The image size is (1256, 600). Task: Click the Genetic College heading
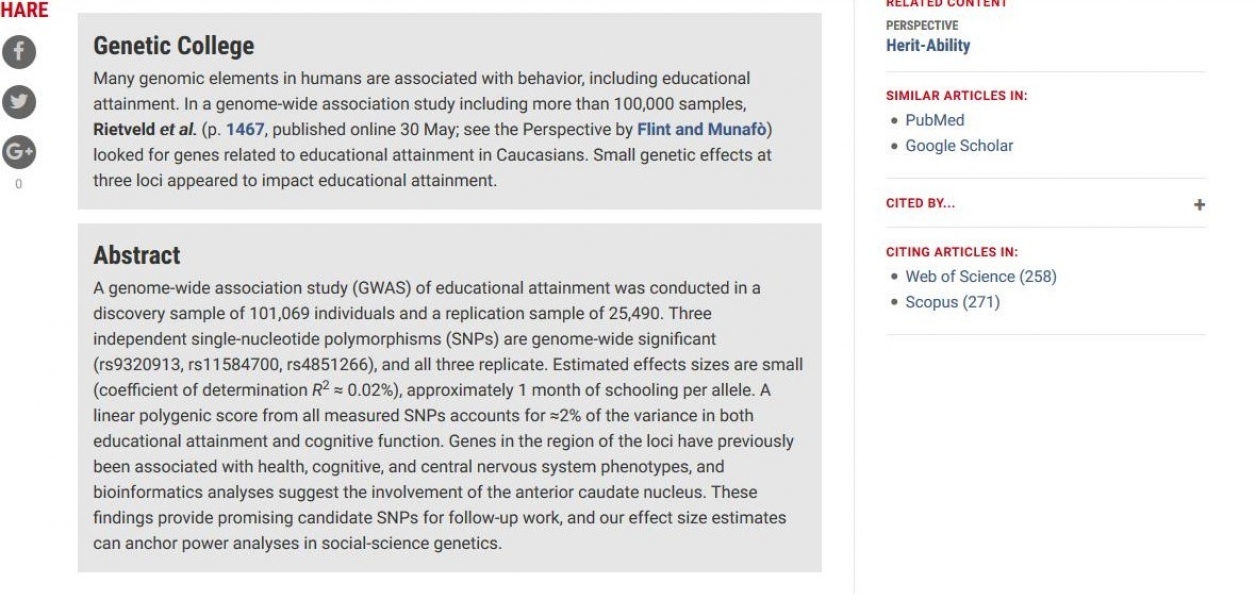pyautogui.click(x=173, y=46)
